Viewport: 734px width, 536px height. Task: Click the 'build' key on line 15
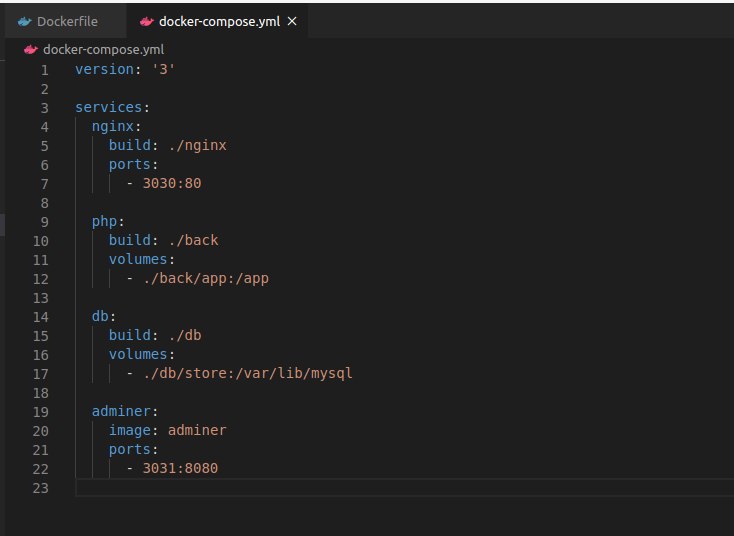pos(130,335)
